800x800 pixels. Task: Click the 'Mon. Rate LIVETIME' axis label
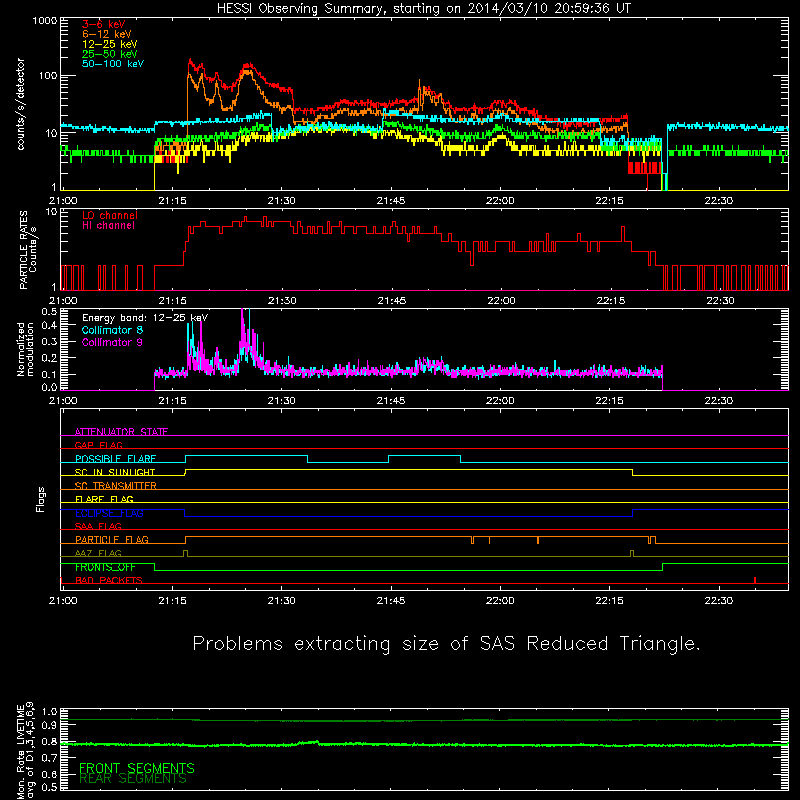coord(20,752)
